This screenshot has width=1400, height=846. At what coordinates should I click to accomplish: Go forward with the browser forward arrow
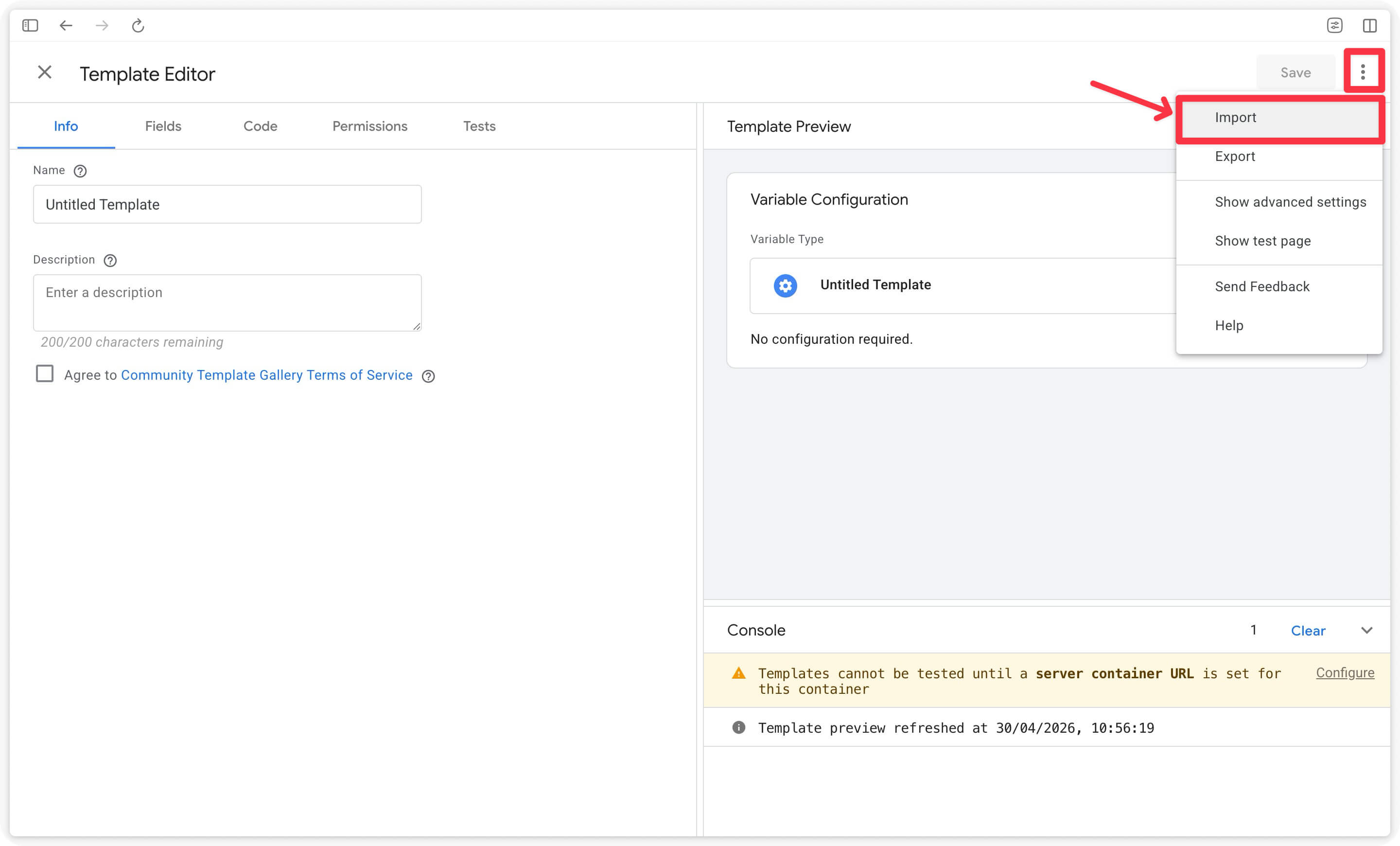pyautogui.click(x=102, y=26)
